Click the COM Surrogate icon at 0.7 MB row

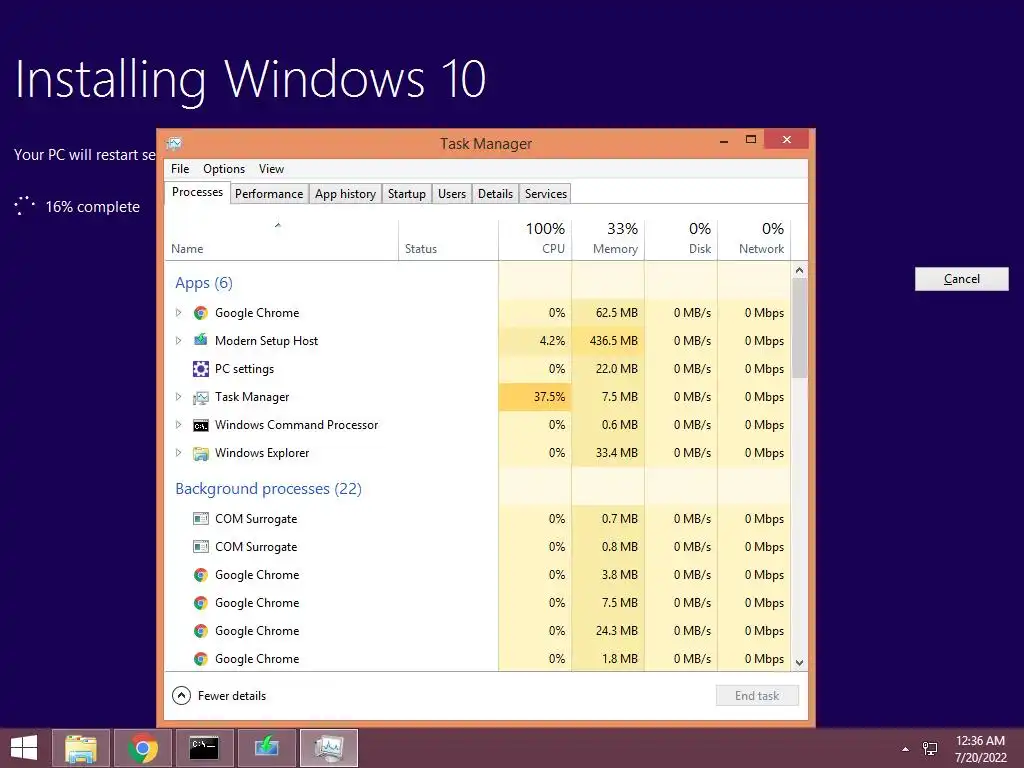(x=200, y=519)
